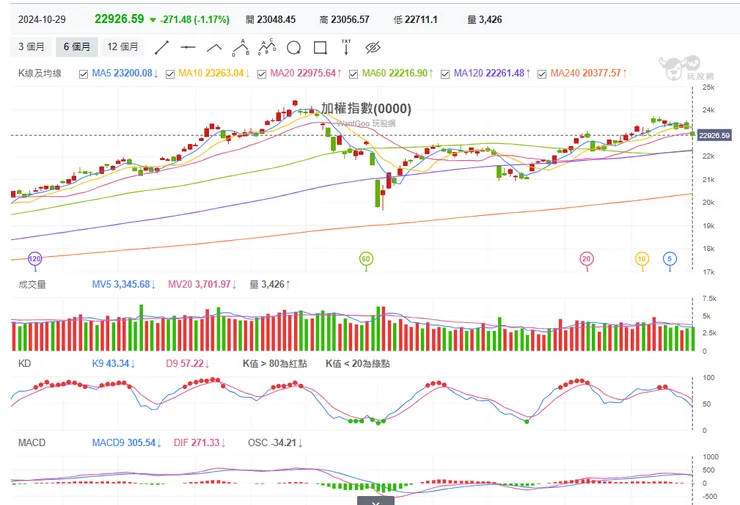Click the MA240 20377.57 value label
The width and height of the screenshot is (740, 505).
pos(589,73)
